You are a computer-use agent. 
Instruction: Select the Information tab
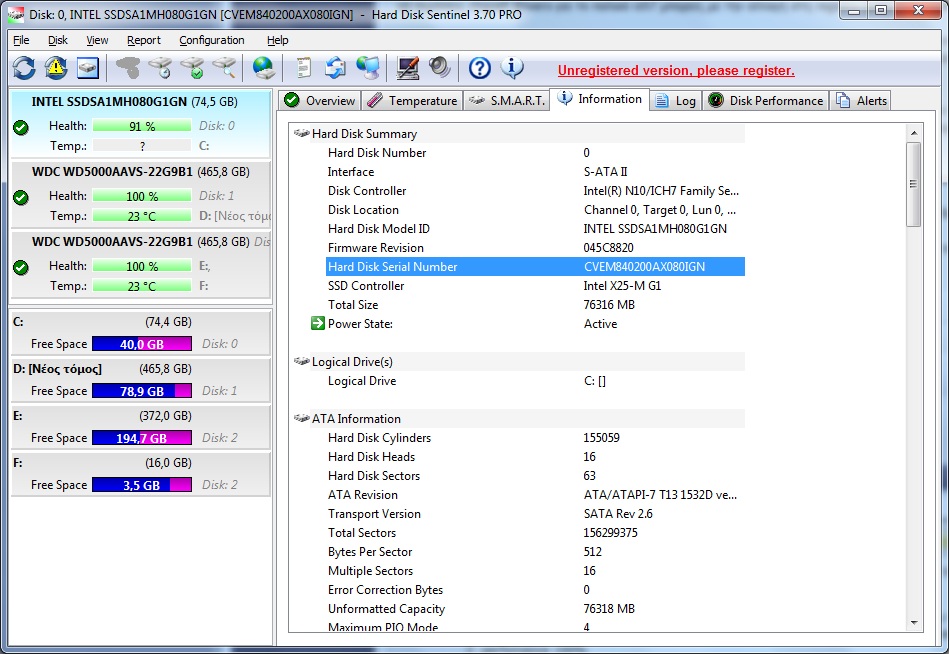click(x=600, y=99)
